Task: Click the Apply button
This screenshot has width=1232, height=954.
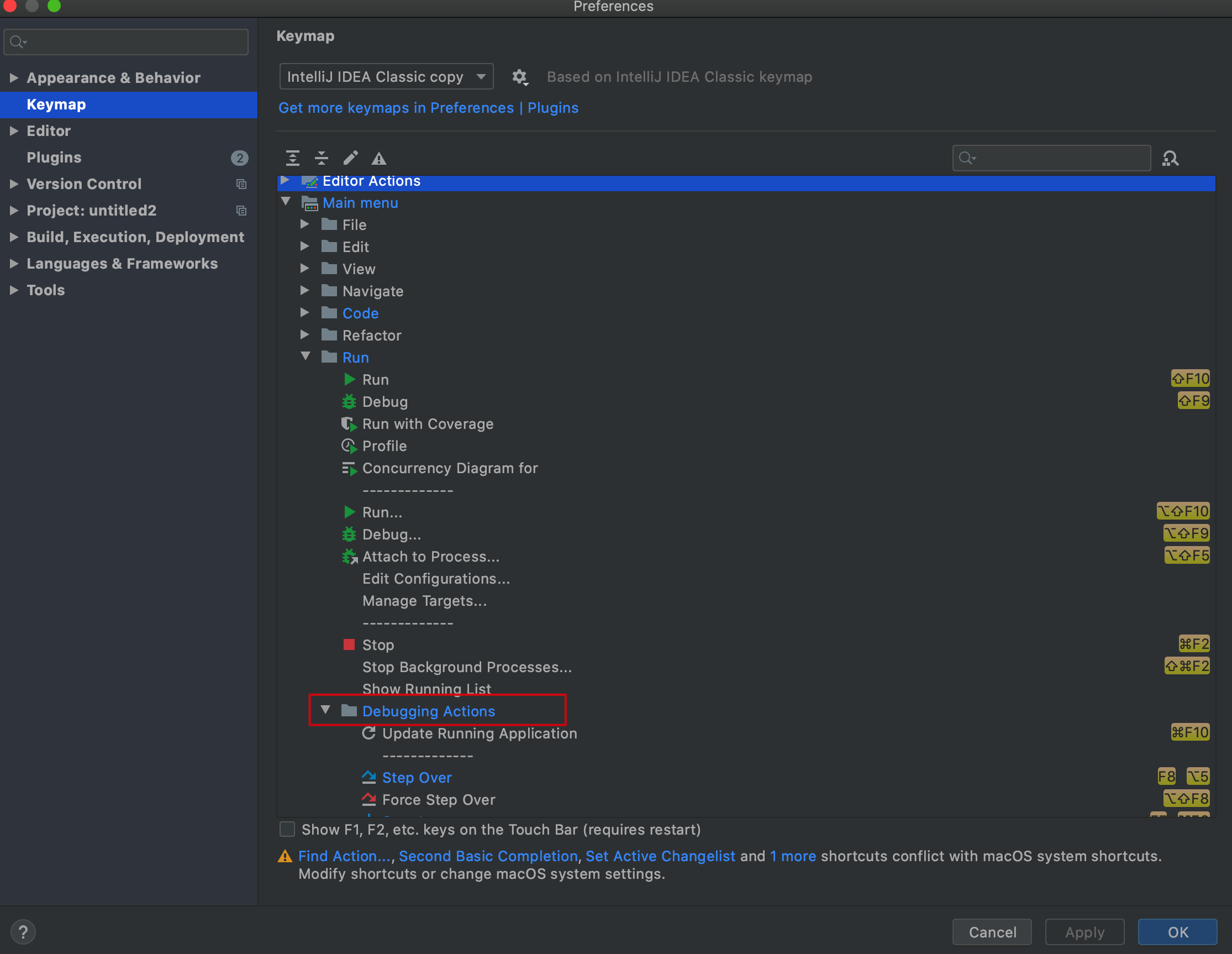Action: [x=1085, y=931]
